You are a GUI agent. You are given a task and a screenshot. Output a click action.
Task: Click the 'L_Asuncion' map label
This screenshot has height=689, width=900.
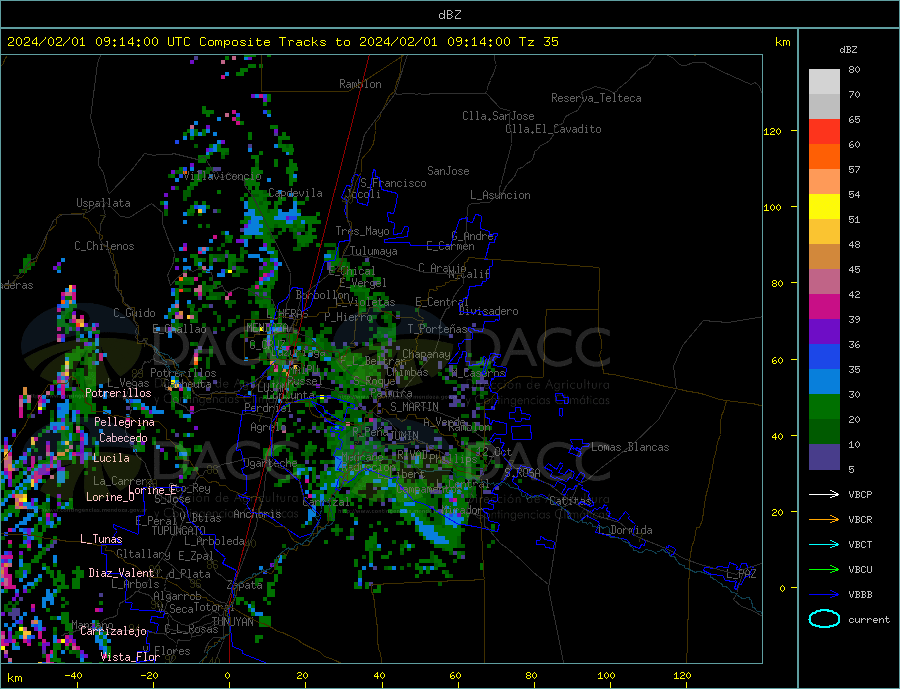pyautogui.click(x=501, y=195)
